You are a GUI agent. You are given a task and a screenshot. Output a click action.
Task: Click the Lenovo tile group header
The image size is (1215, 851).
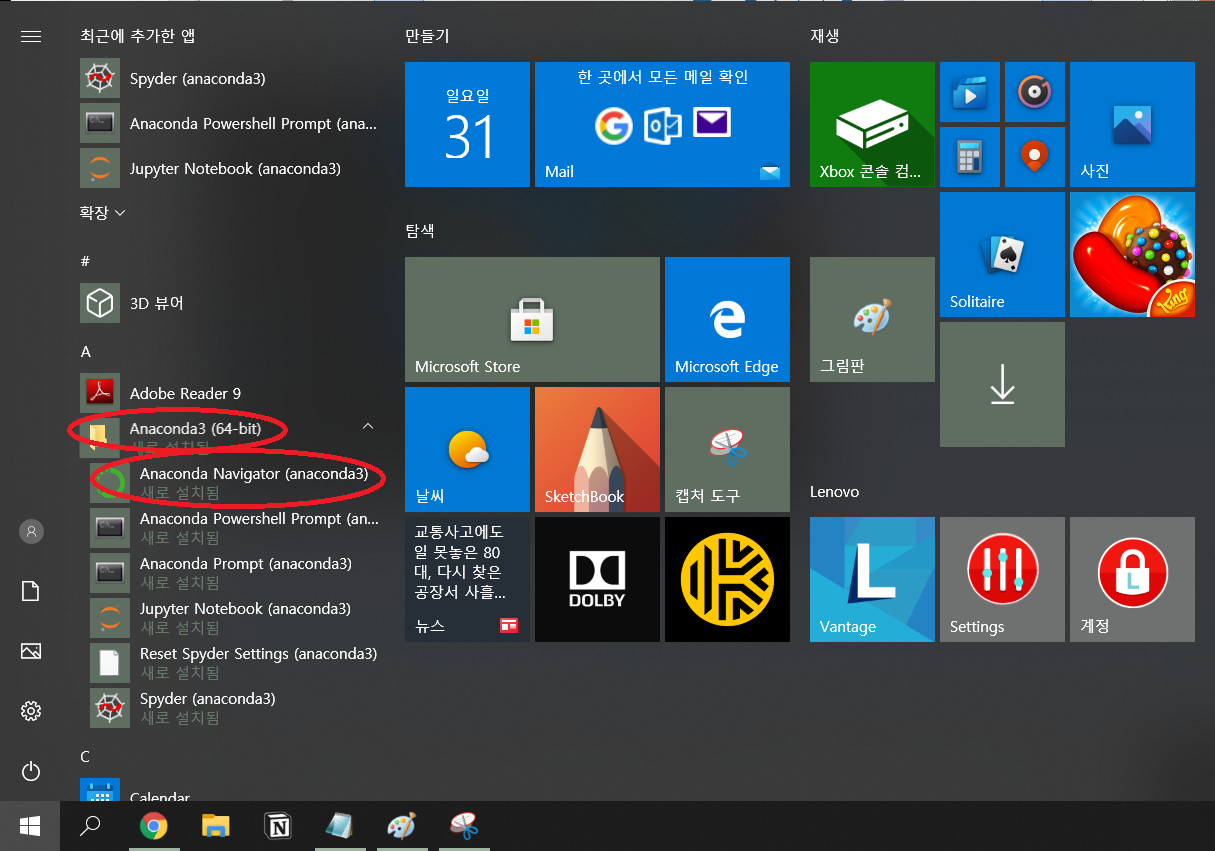pyautogui.click(x=835, y=492)
